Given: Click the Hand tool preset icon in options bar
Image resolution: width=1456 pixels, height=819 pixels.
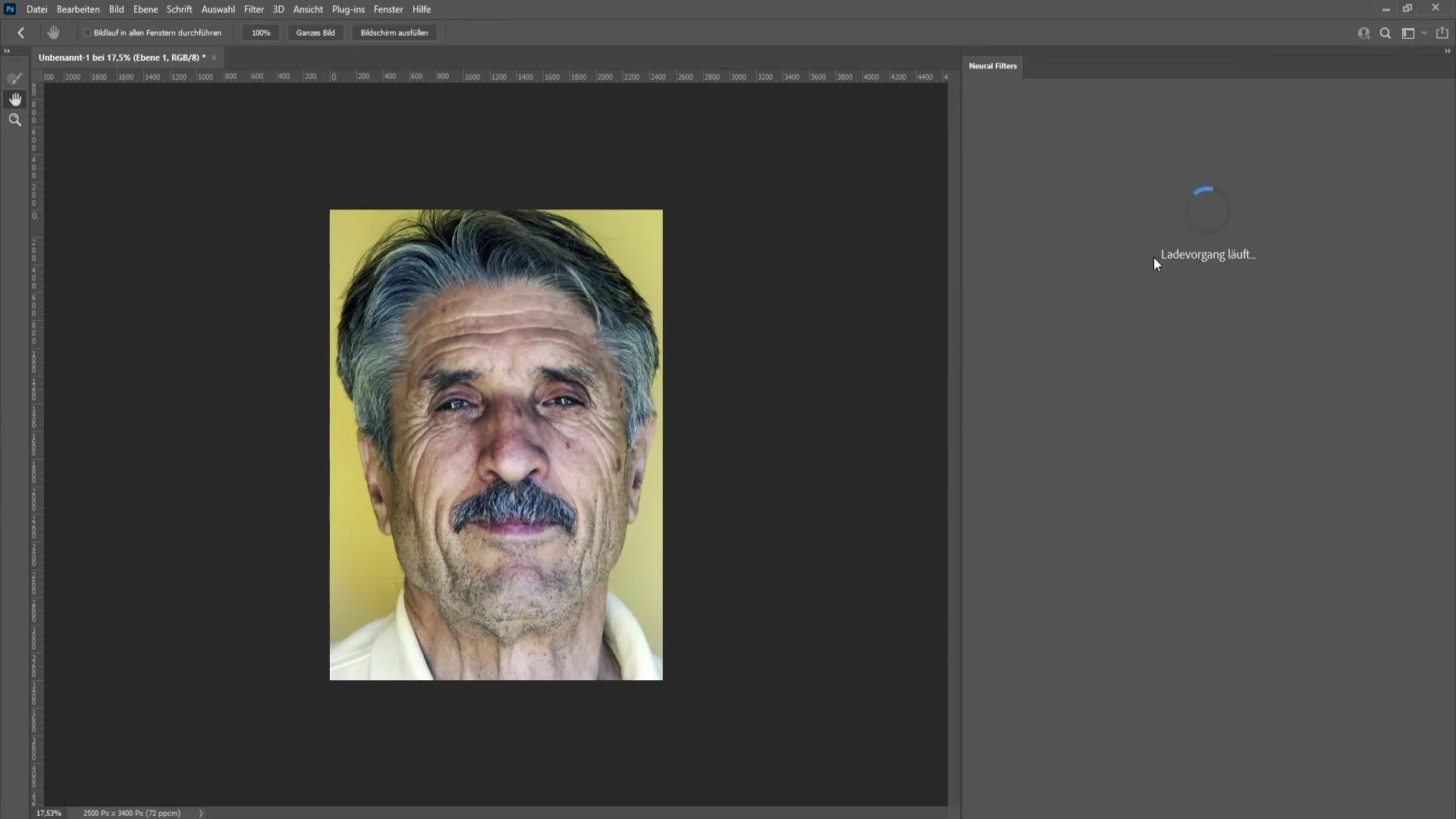Looking at the screenshot, I should pos(53,33).
